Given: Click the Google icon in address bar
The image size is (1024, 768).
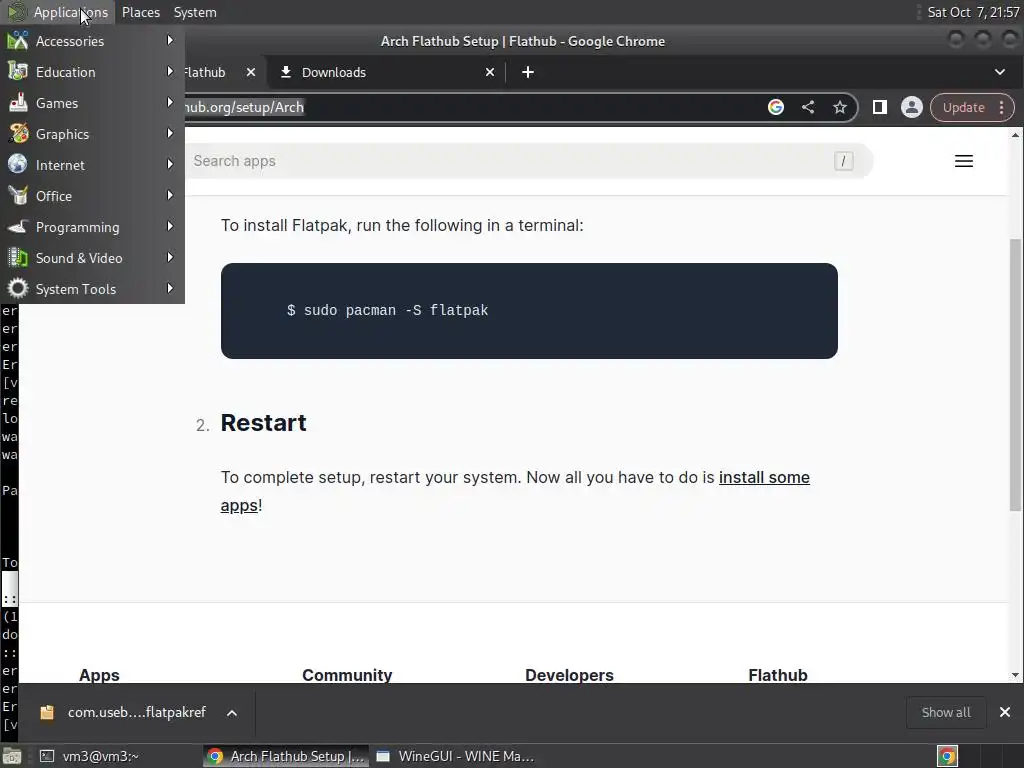Looking at the screenshot, I should point(776,107).
